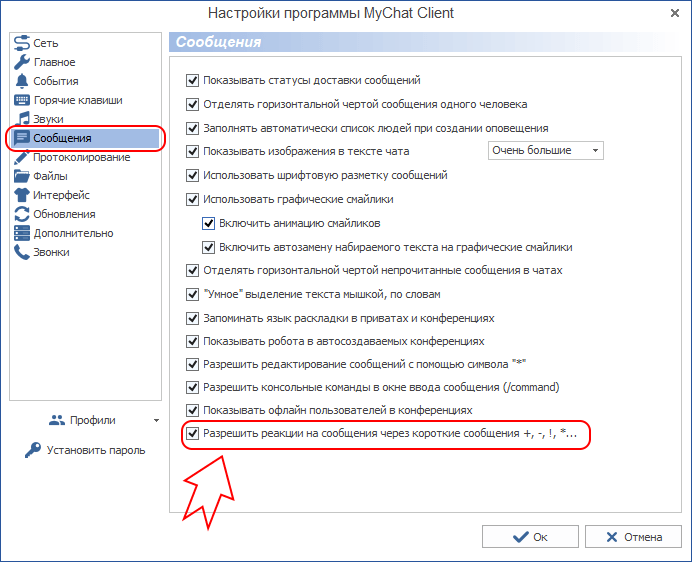Disable reactions via short messages checkbox
Screen dimensions: 692x562
coord(192,434)
